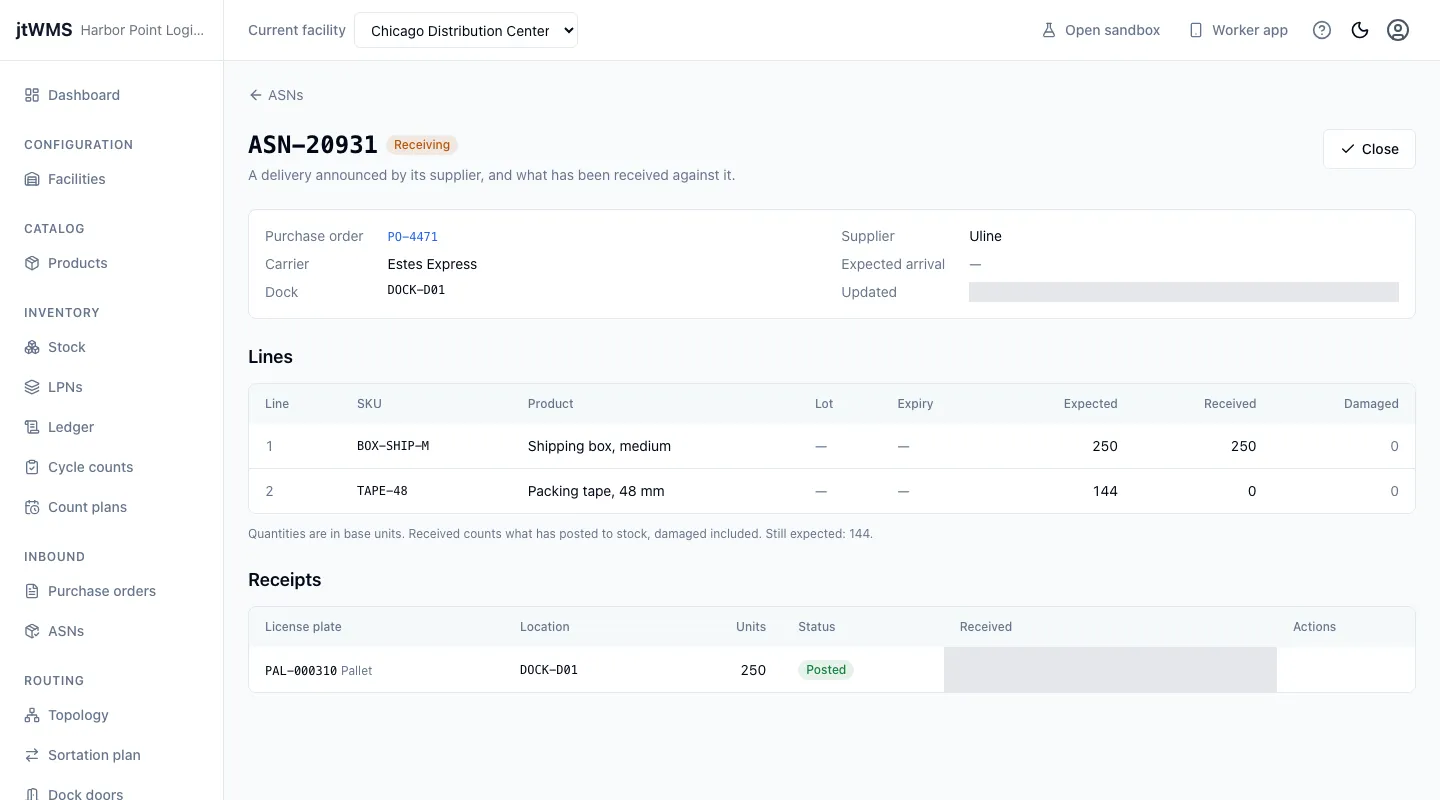Screen dimensions: 1440x800
Task: Click the Topology network icon
Action: point(32,715)
